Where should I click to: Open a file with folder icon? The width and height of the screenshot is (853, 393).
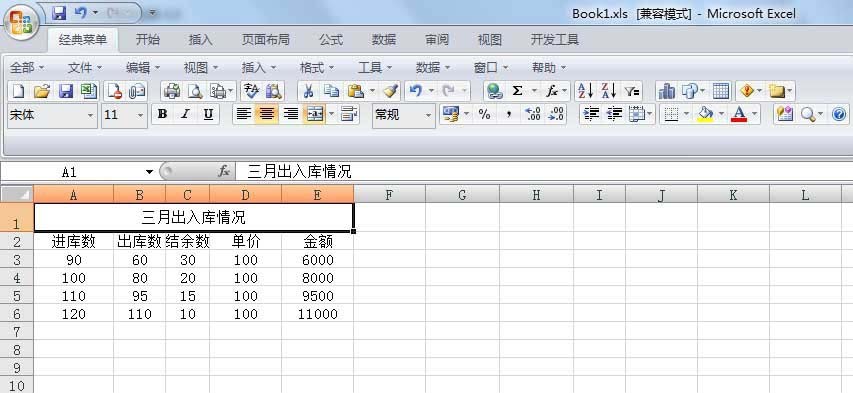(42, 91)
